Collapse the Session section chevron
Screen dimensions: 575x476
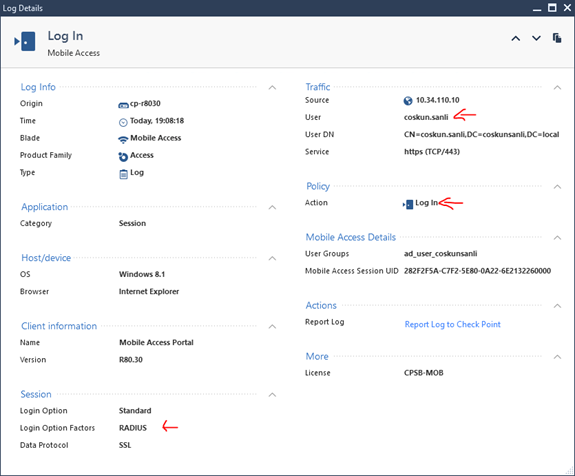[x=272, y=395]
